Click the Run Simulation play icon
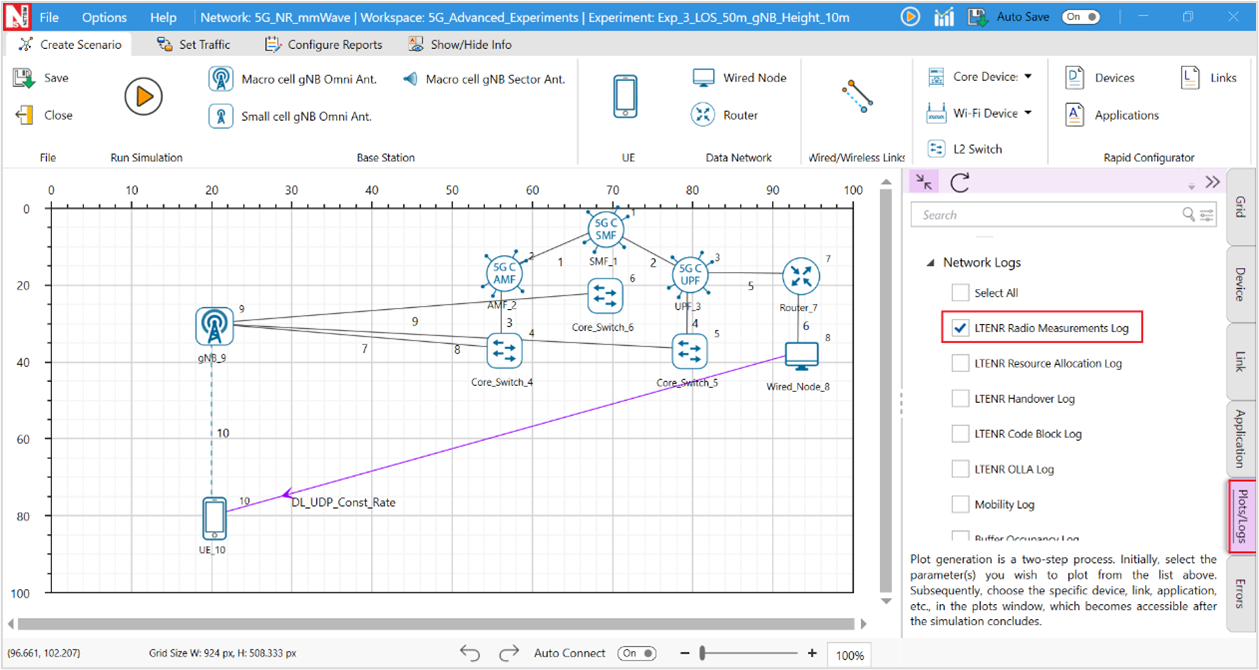Screen dimensions: 1259x670 click(x=143, y=96)
